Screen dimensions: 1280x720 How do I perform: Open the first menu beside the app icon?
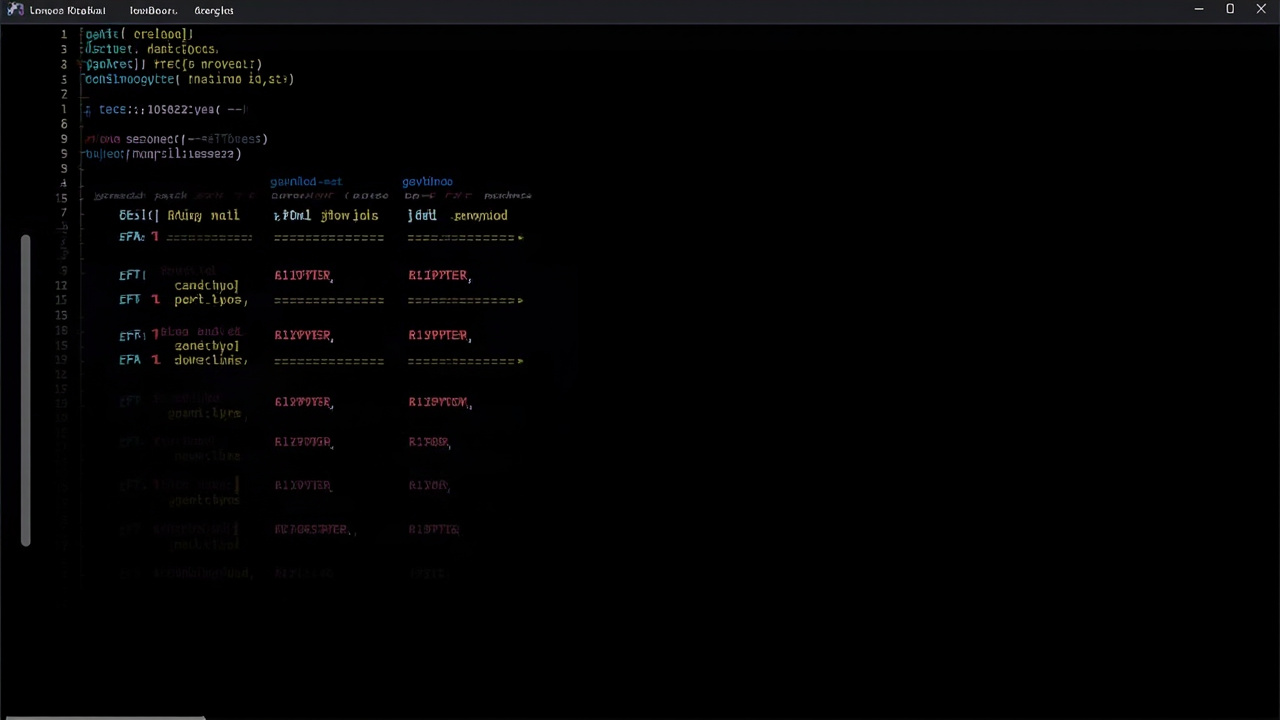67,10
